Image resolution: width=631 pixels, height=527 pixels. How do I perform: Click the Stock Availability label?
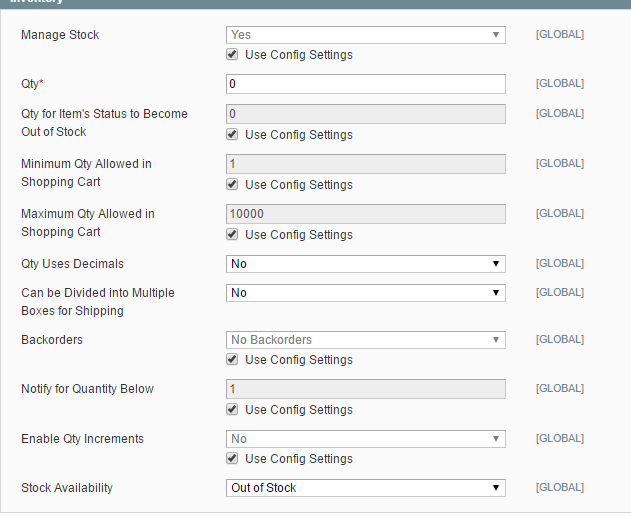(x=67, y=488)
